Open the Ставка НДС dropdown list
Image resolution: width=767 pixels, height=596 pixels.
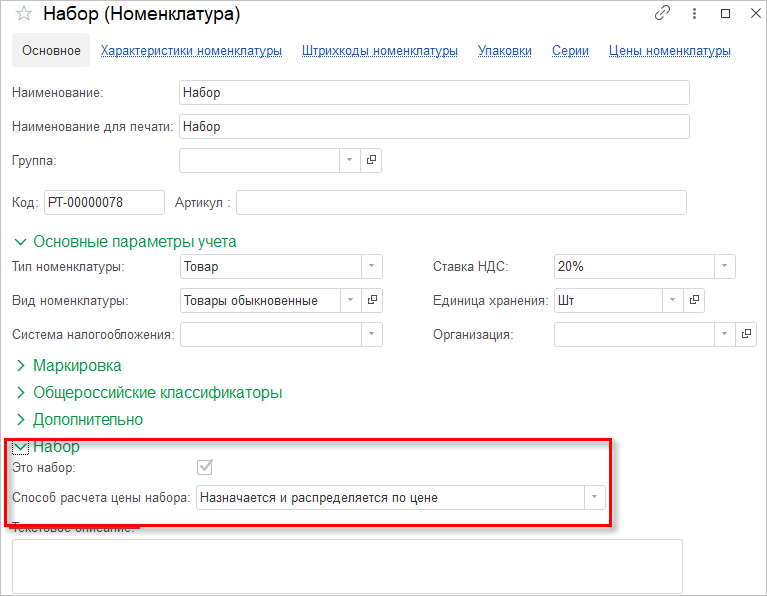724,267
